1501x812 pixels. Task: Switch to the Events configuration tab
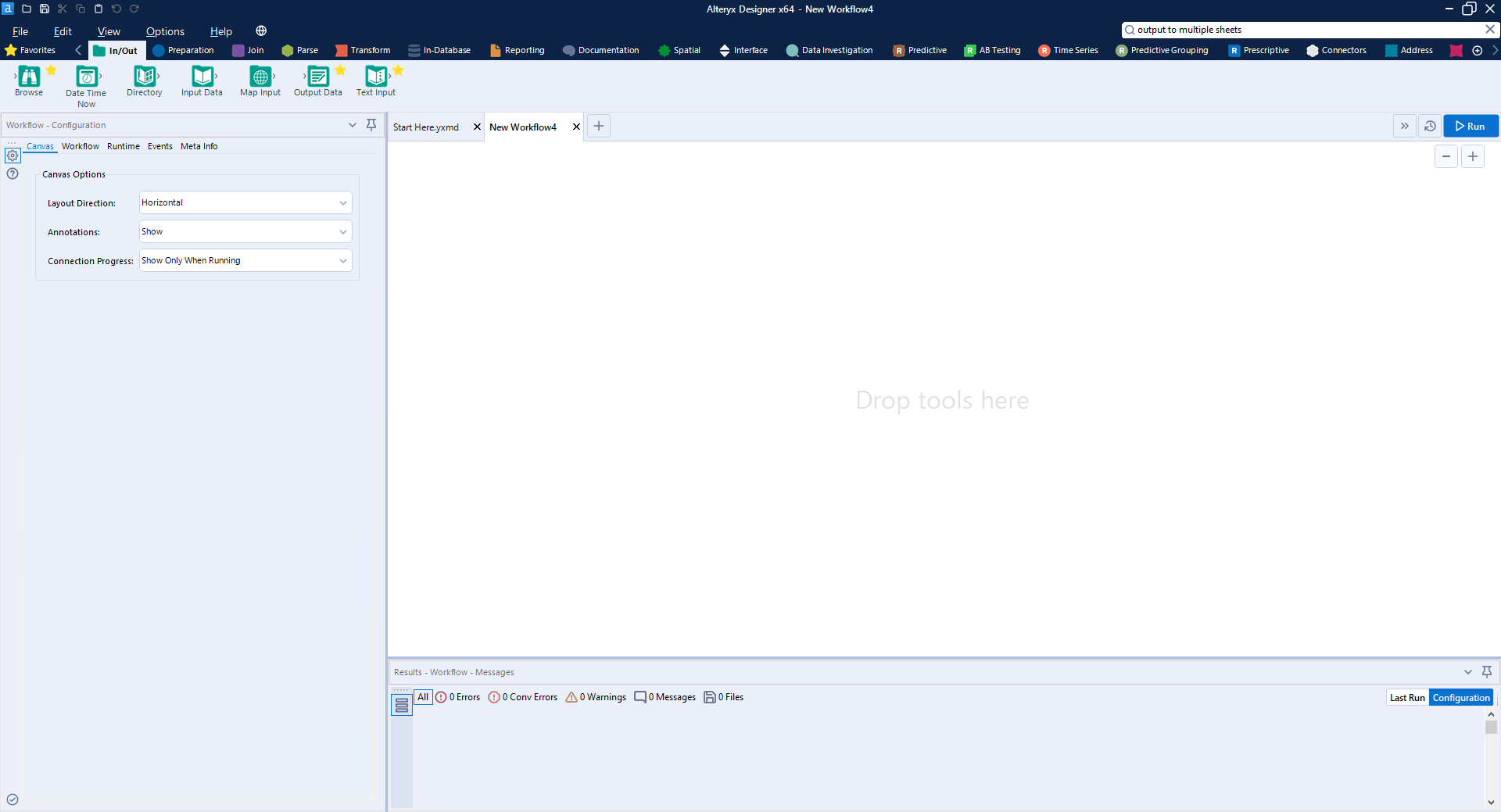point(160,146)
